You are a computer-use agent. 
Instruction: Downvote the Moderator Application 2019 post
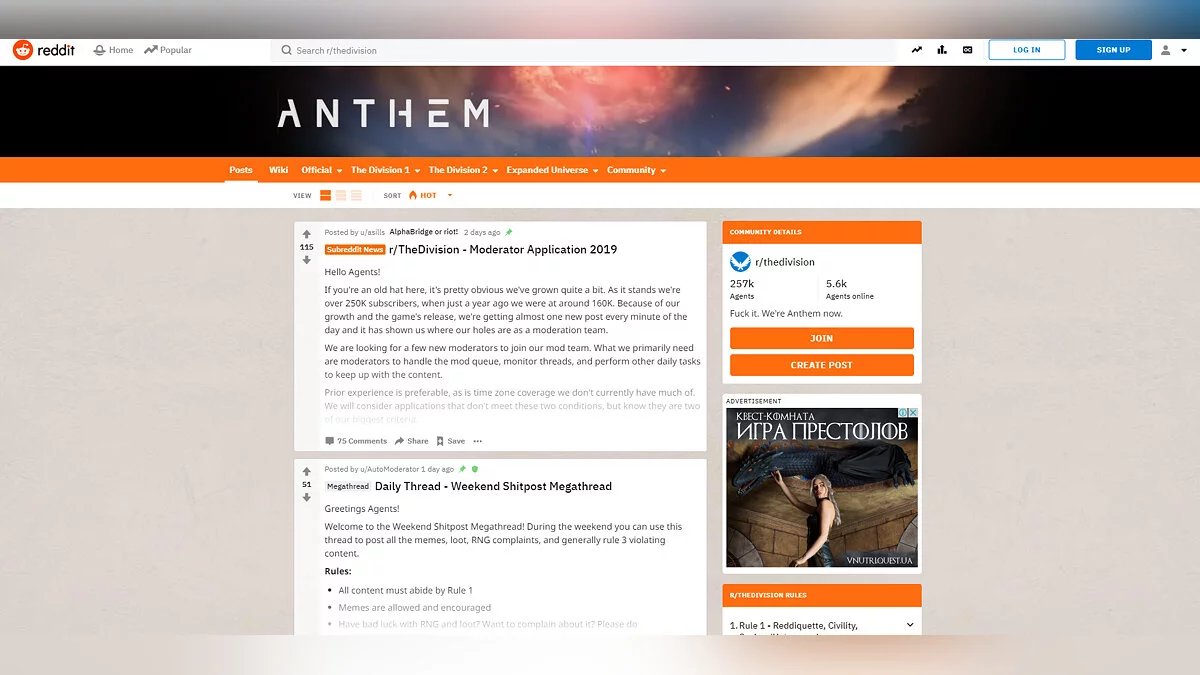tap(307, 260)
